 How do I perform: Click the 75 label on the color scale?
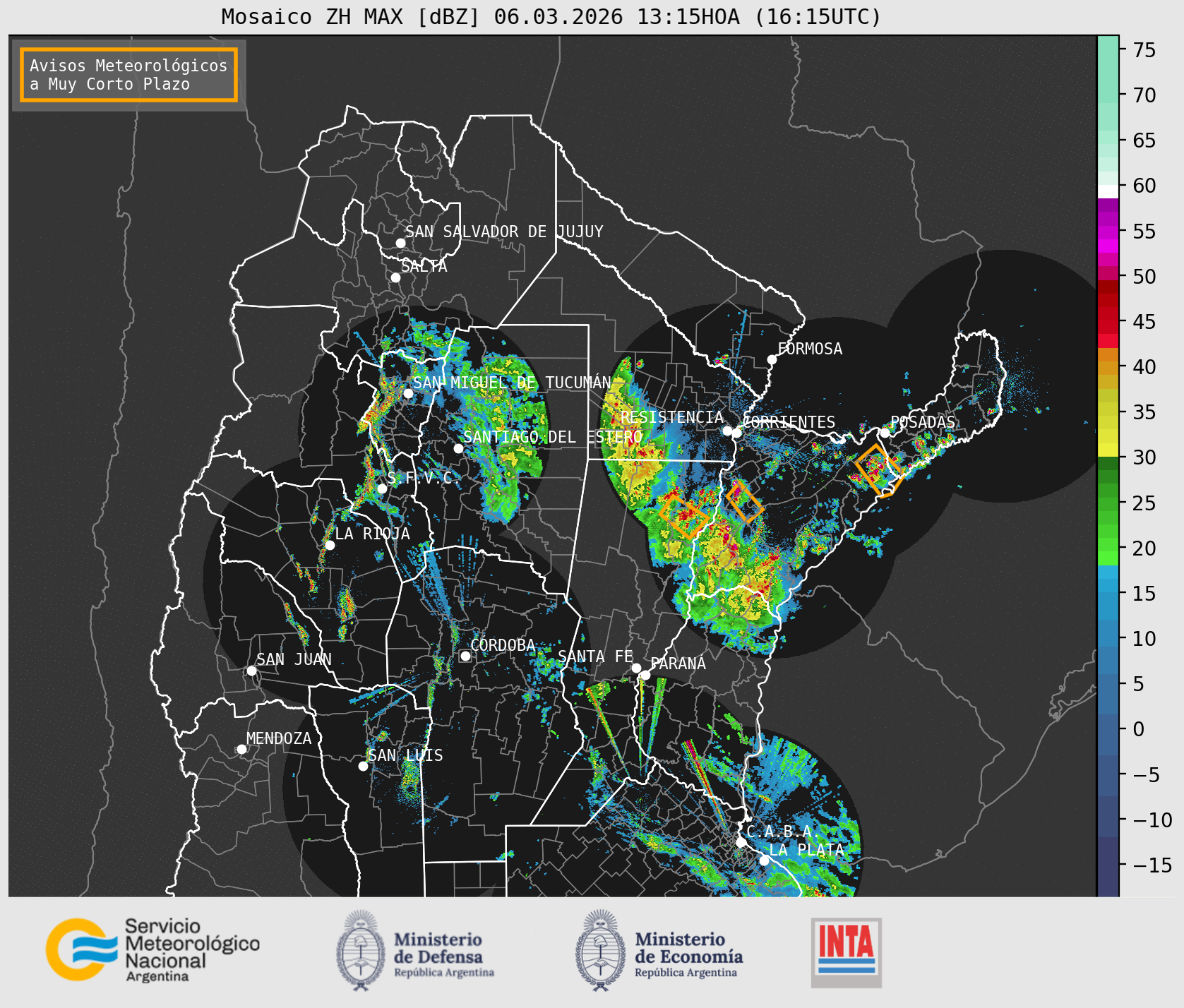click(x=1144, y=50)
